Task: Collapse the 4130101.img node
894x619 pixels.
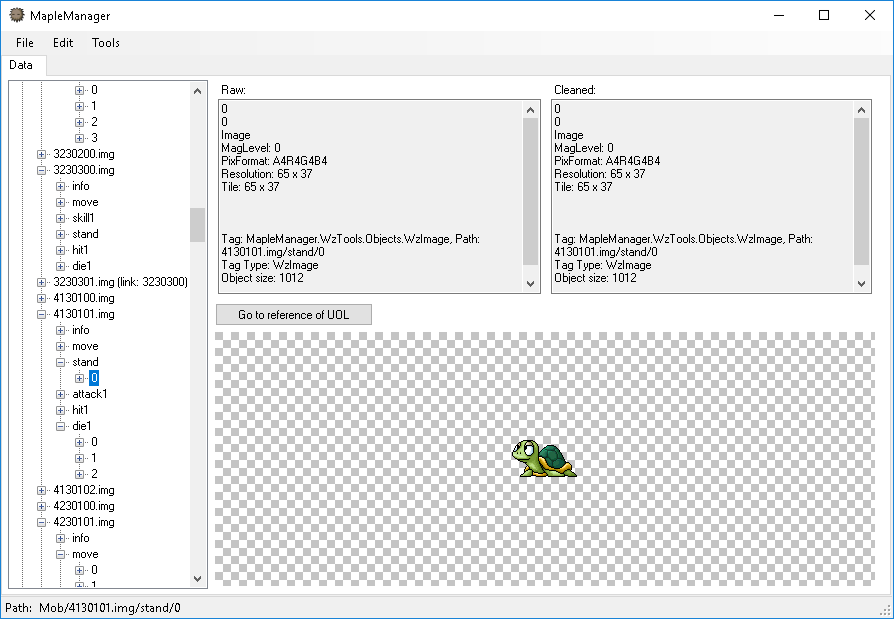Action: (41, 314)
